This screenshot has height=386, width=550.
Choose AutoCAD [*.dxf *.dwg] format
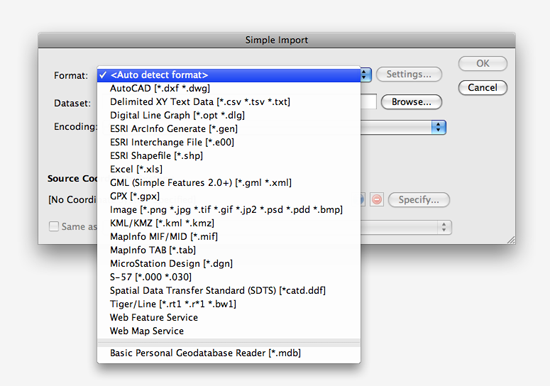click(x=229, y=88)
